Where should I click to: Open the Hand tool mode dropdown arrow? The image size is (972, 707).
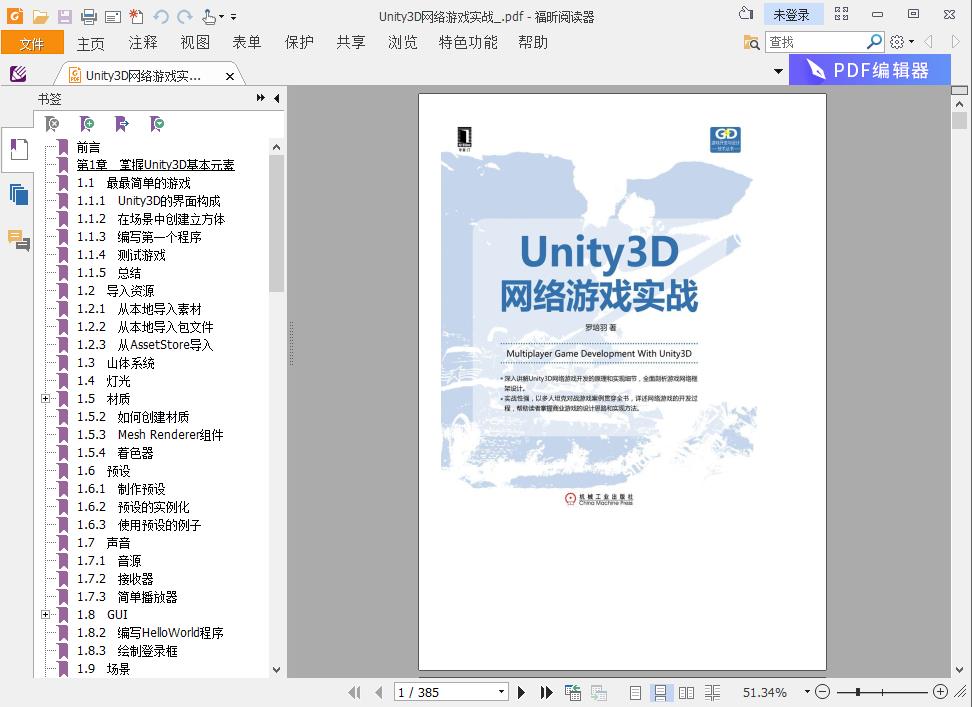click(221, 17)
